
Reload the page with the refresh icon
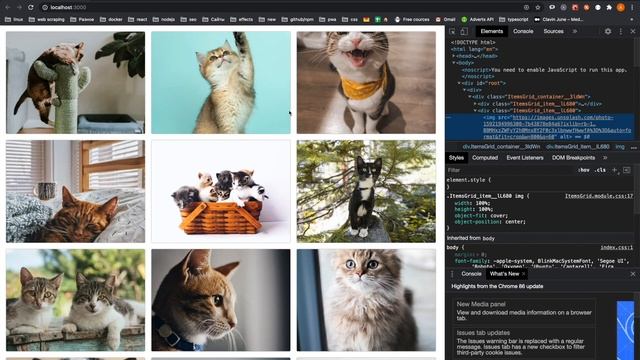pyautogui.click(x=31, y=7)
